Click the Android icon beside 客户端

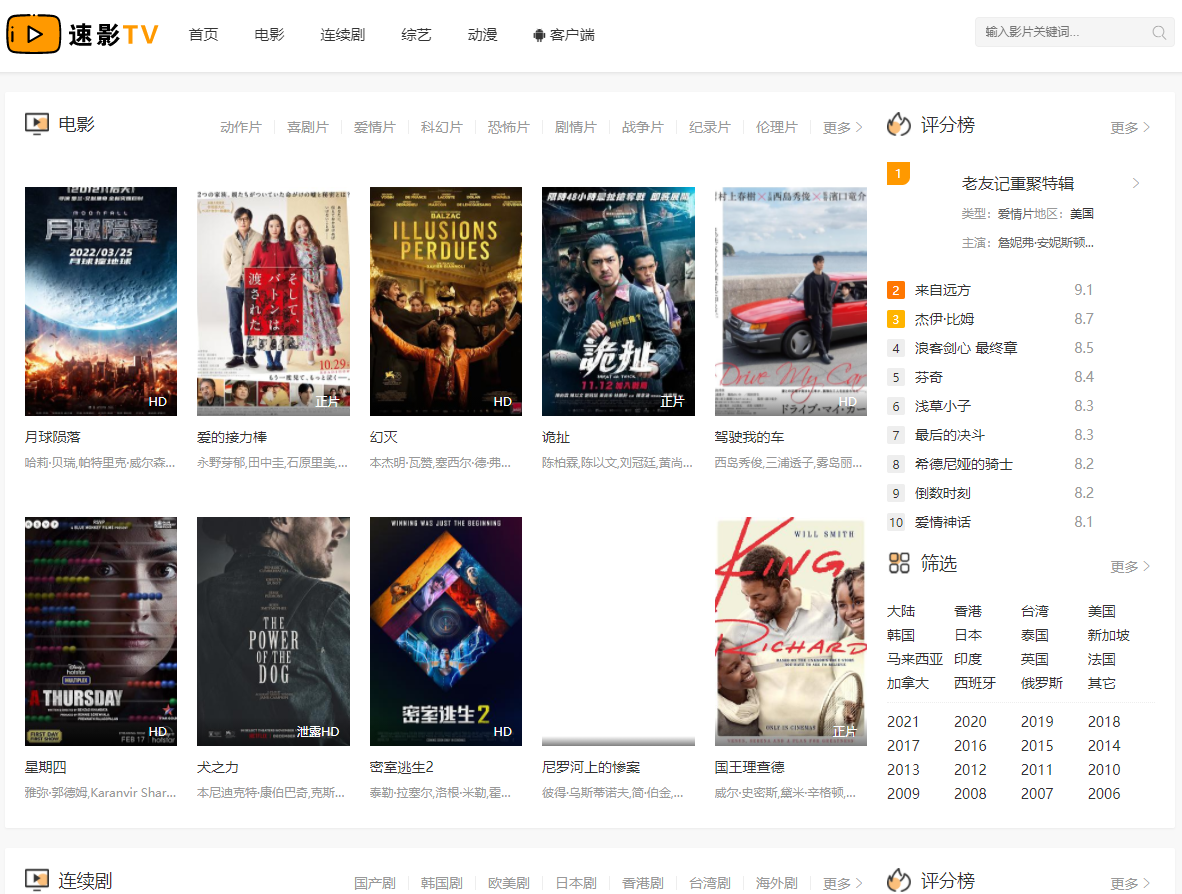point(539,35)
